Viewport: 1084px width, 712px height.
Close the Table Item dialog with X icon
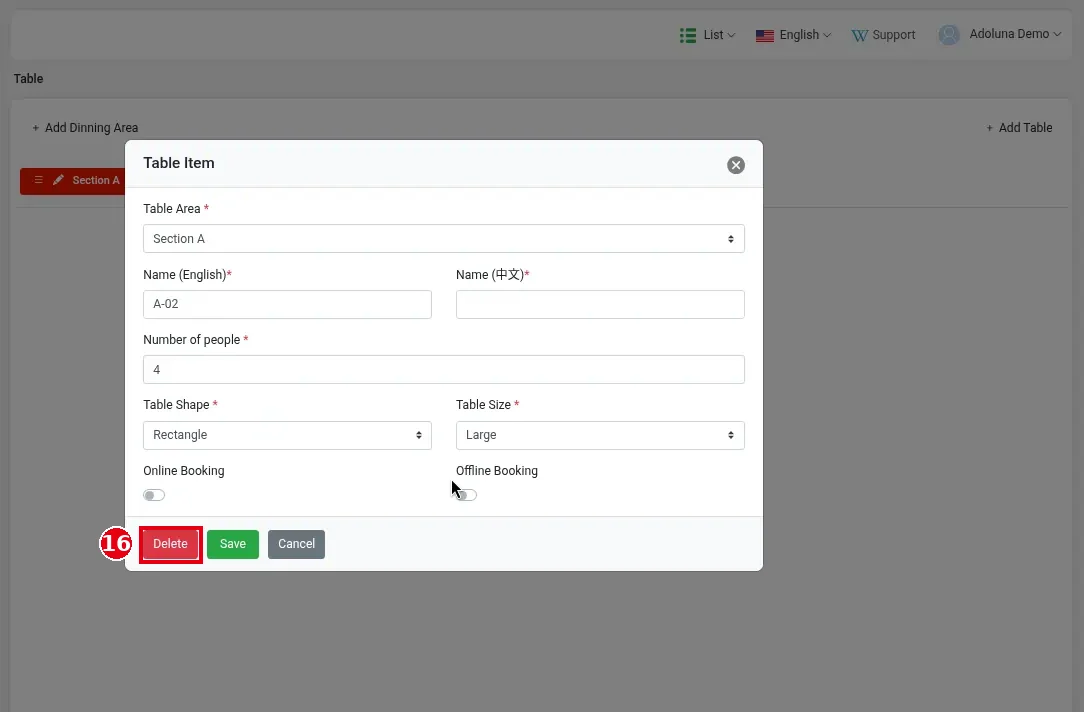click(736, 165)
